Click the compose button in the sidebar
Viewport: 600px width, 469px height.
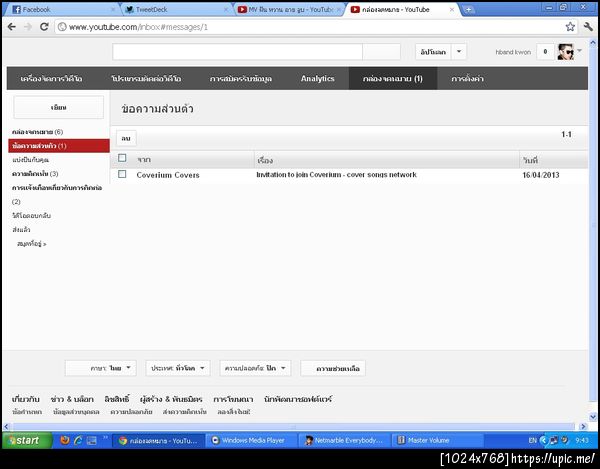click(x=59, y=107)
